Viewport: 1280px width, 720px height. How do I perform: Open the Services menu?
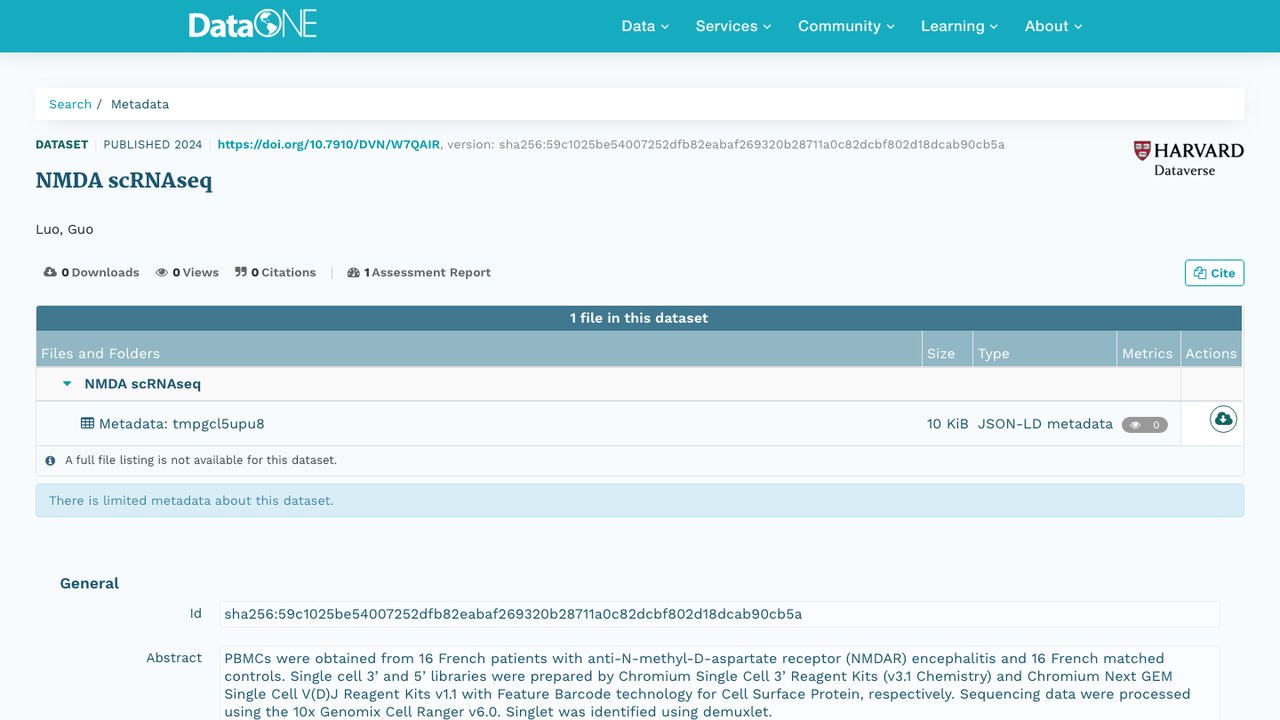733,26
